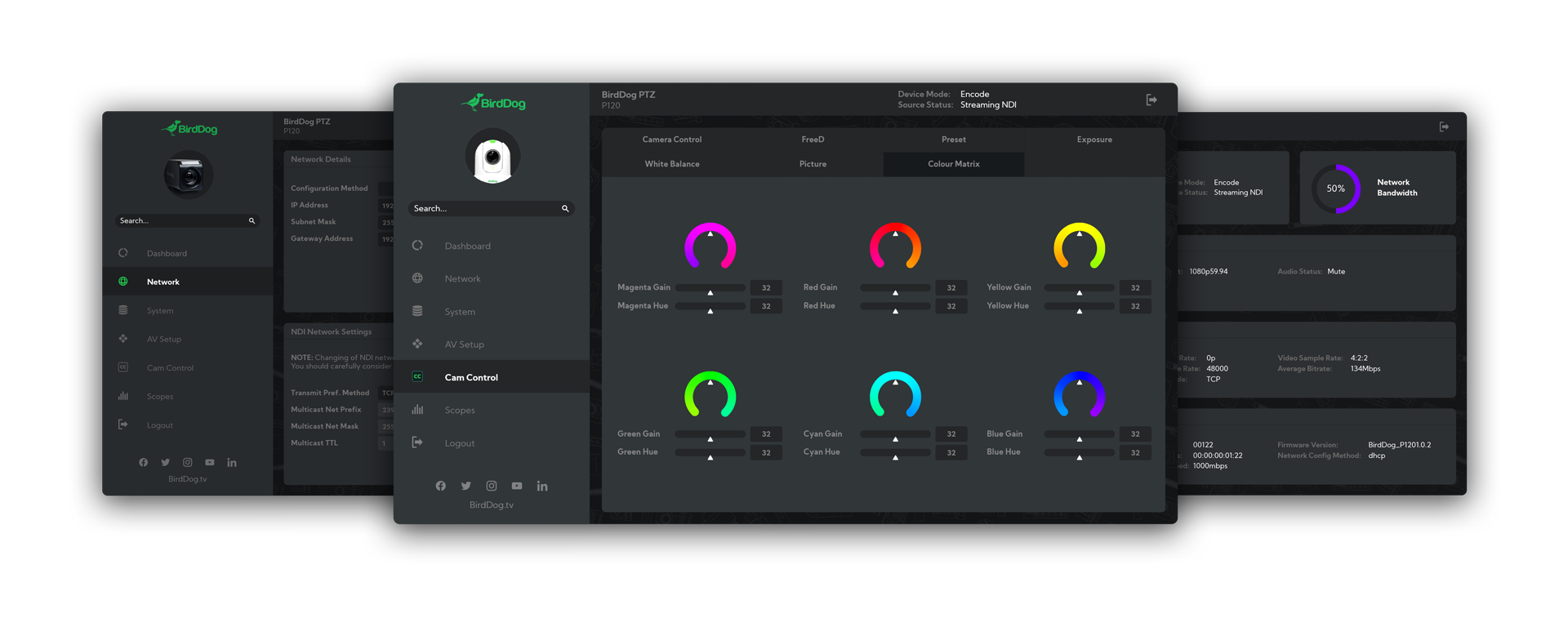This screenshot has width=1568, height=618.
Task: Switch to the Camera Control tab
Action: 672,140
